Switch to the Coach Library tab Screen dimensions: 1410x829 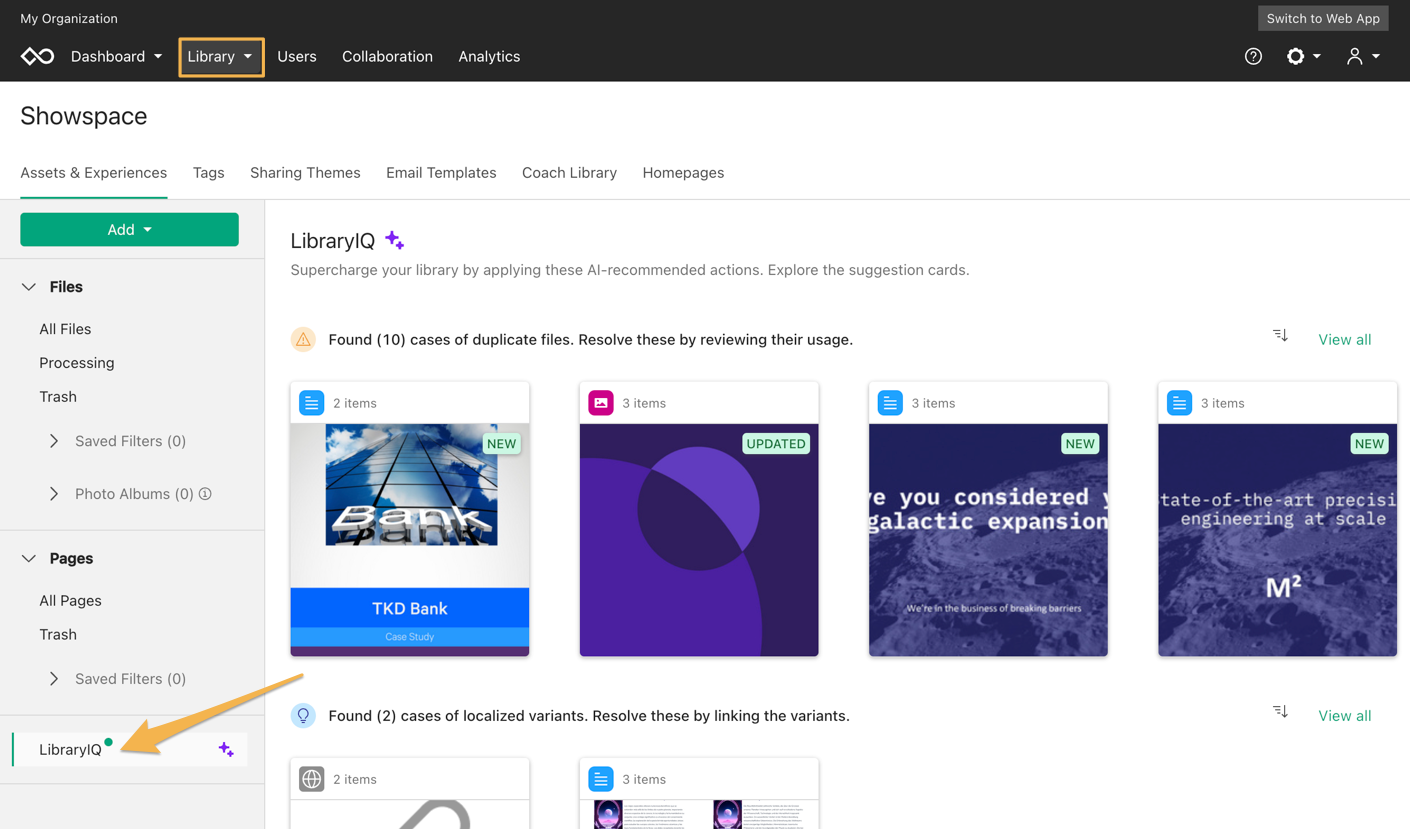(x=569, y=173)
